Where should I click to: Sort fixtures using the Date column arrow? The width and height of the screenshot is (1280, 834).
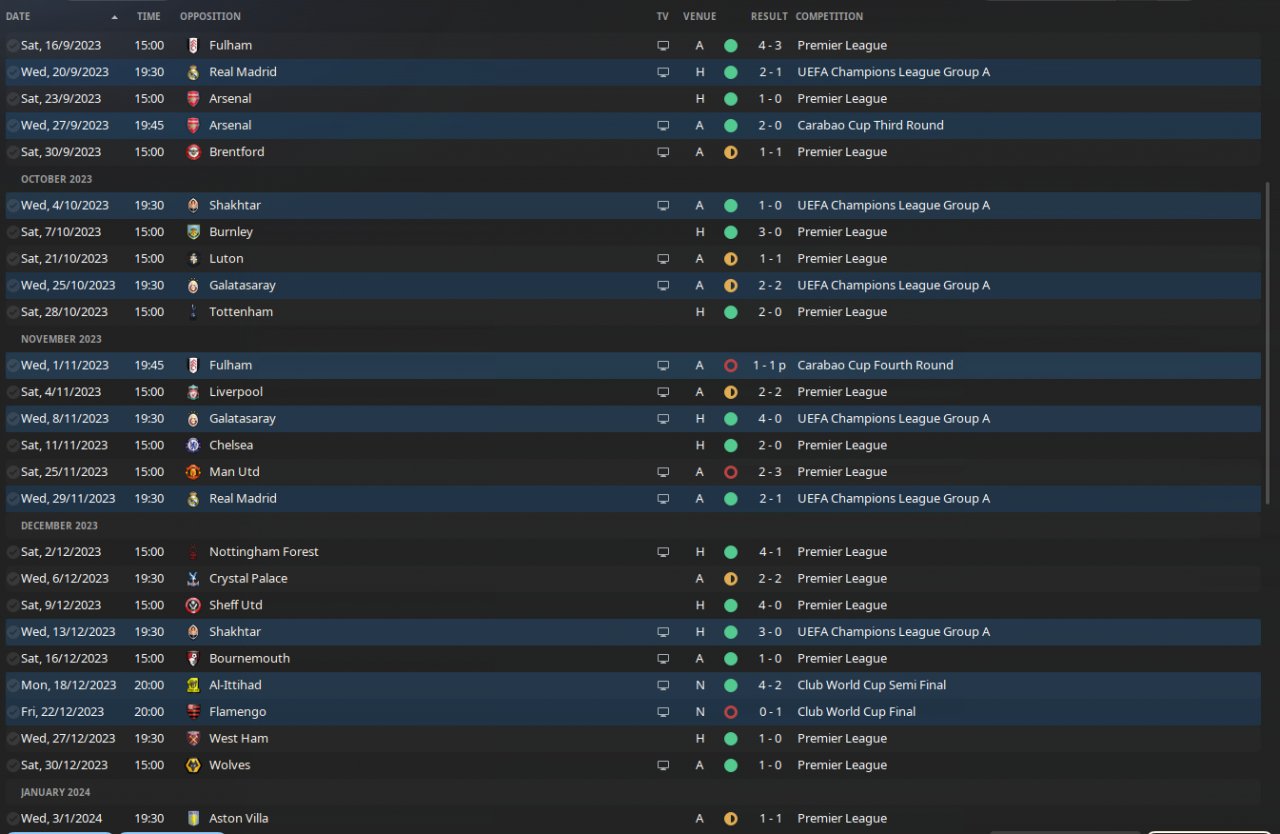(x=114, y=17)
